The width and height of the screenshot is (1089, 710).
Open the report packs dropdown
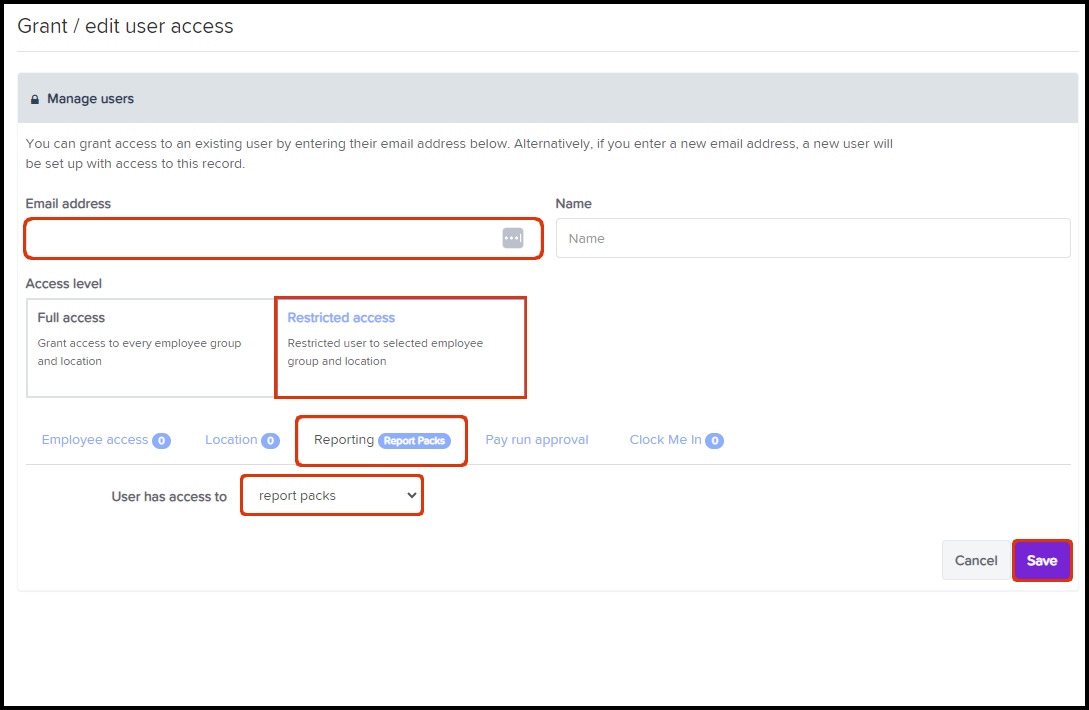pyautogui.click(x=332, y=496)
